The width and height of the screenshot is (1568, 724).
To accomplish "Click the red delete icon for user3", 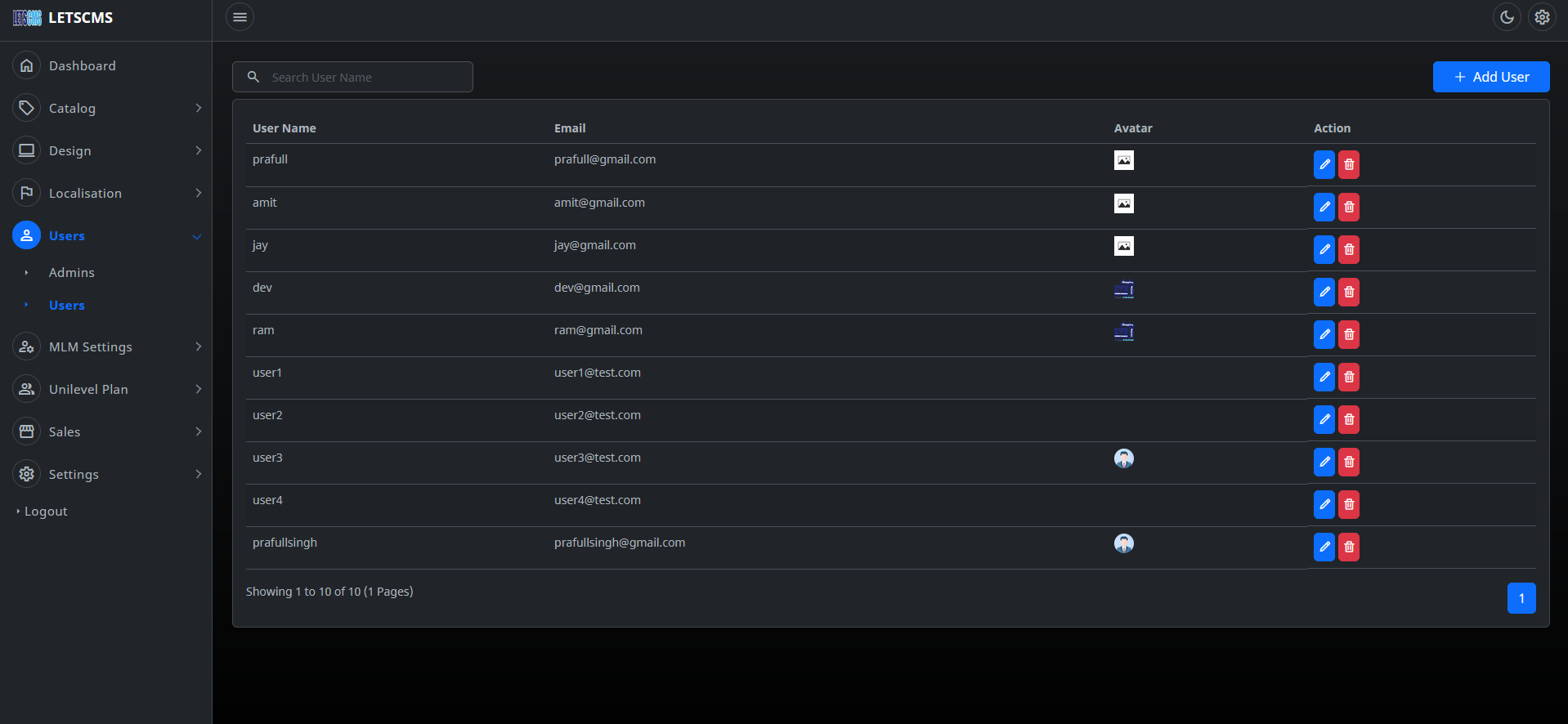I will click(x=1349, y=462).
